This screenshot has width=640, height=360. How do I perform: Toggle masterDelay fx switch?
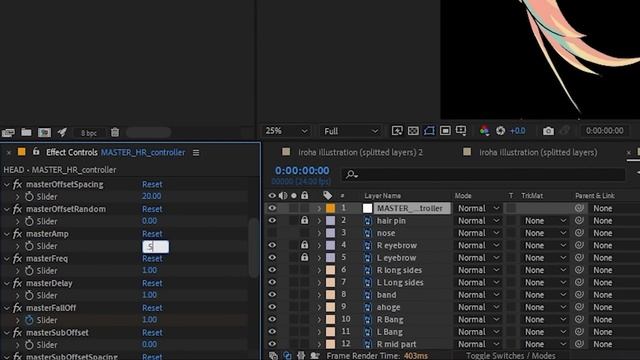(17, 283)
